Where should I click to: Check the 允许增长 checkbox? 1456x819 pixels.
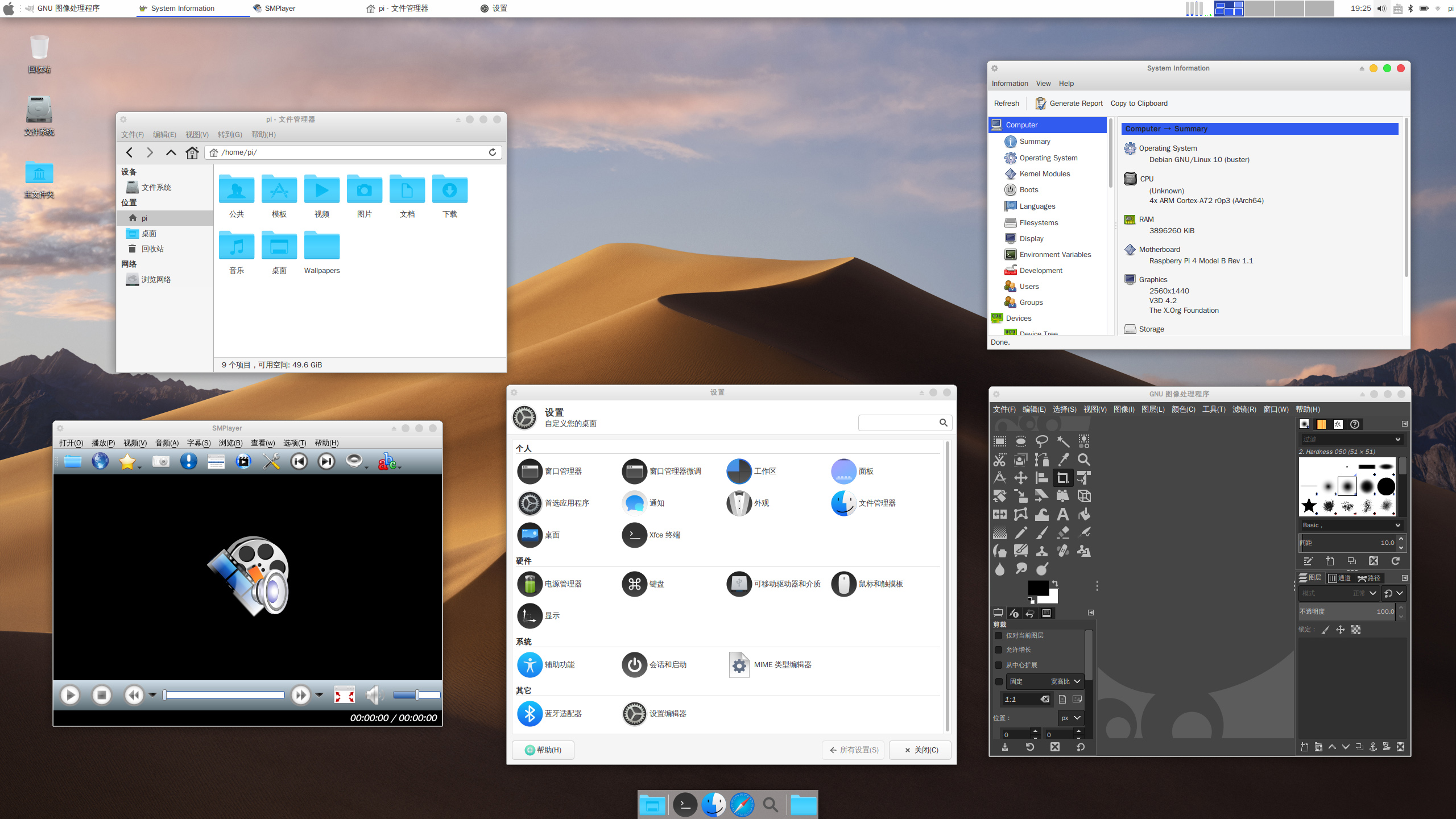pyautogui.click(x=998, y=650)
